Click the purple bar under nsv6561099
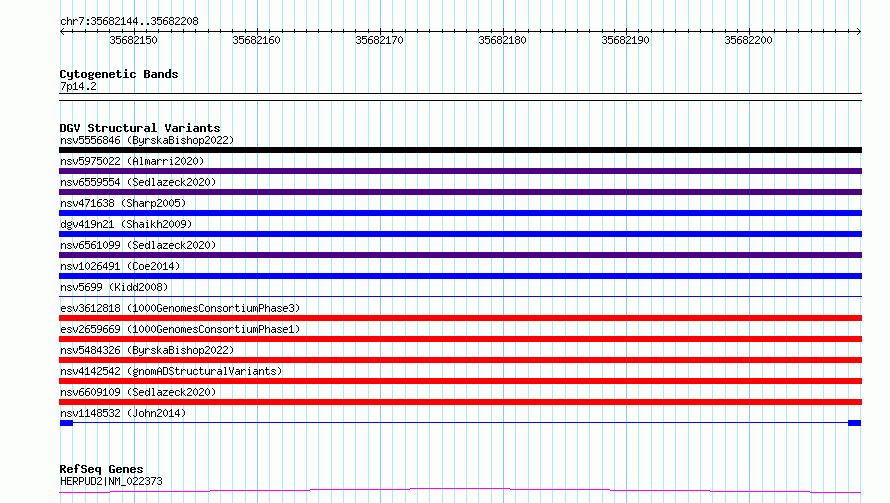The width and height of the screenshot is (890, 503). (x=460, y=255)
